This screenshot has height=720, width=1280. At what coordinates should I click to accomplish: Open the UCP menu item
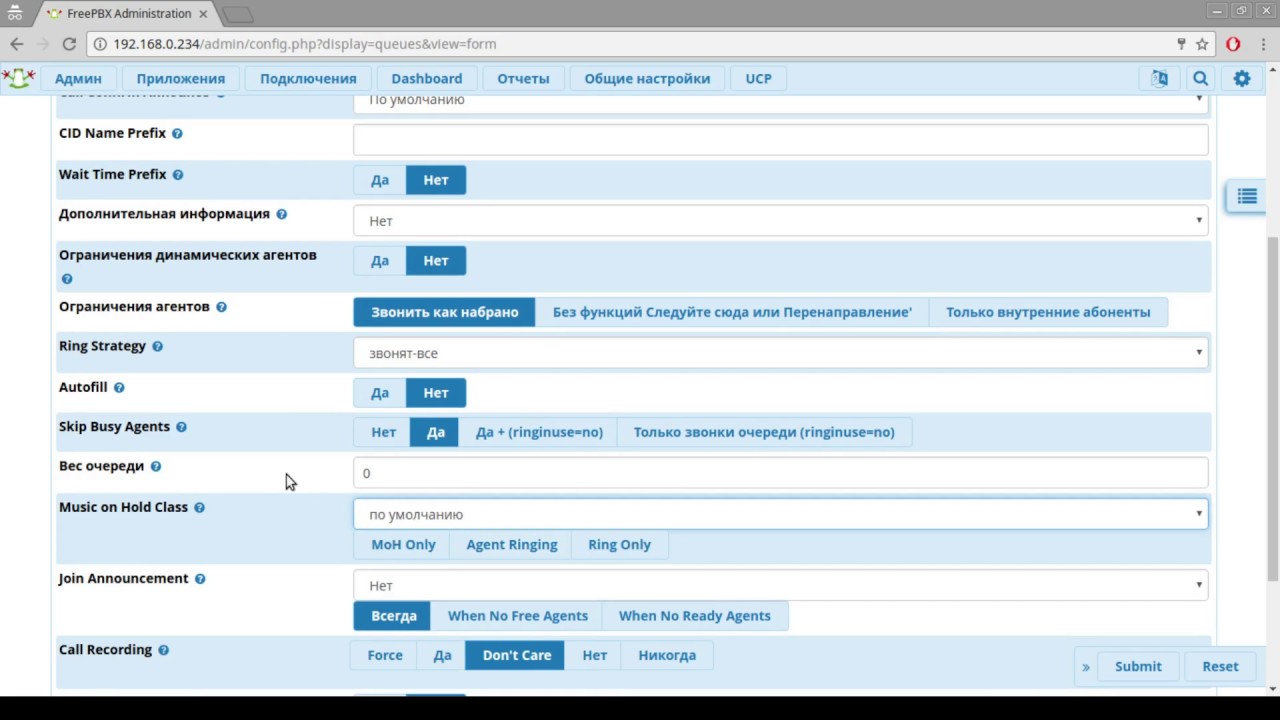click(x=758, y=78)
